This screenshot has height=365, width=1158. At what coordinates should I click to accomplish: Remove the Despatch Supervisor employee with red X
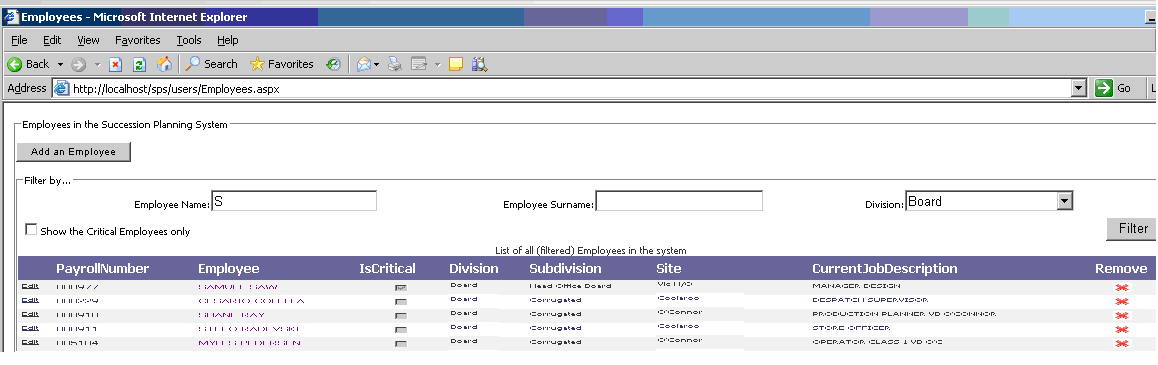point(1122,301)
